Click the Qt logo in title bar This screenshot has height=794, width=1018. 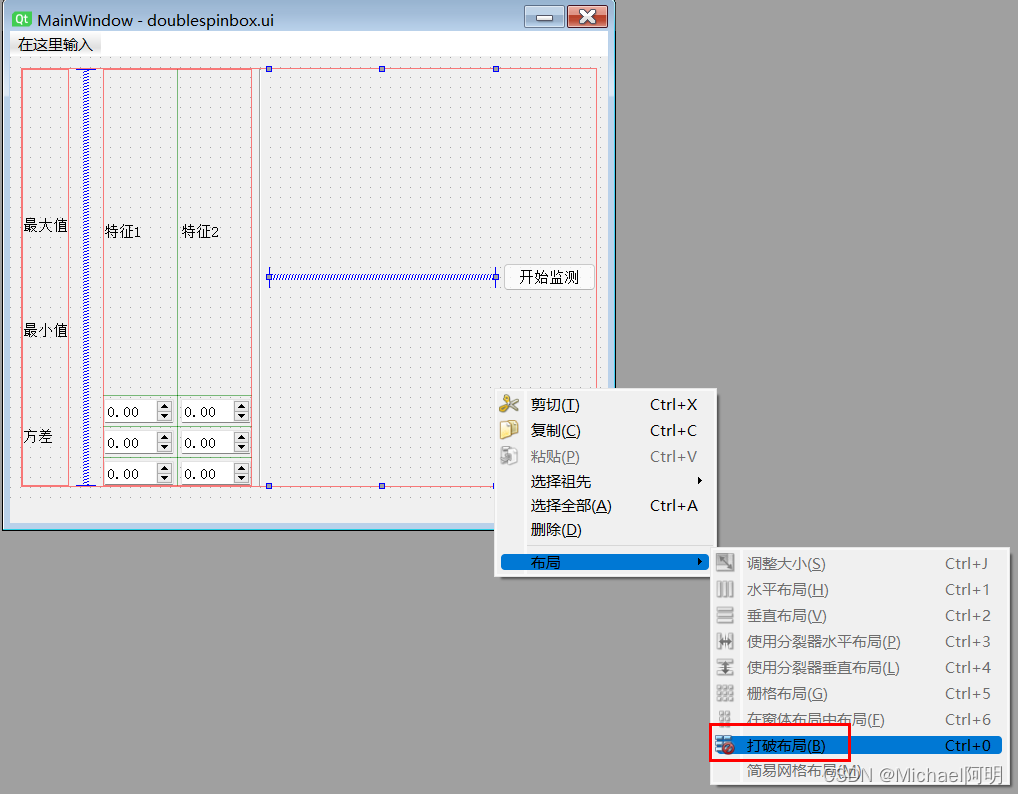[21, 19]
